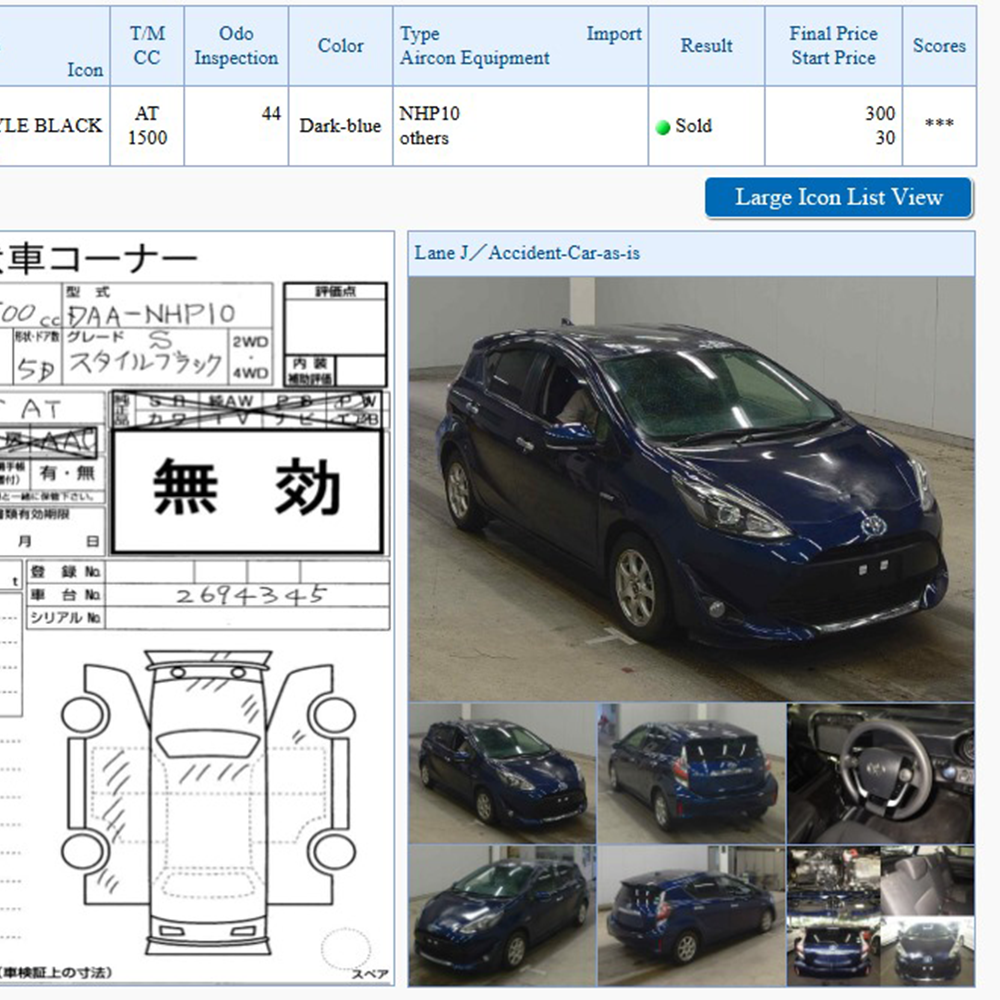Open the large main car photo
The height and width of the screenshot is (1000, 1000).
point(691,488)
